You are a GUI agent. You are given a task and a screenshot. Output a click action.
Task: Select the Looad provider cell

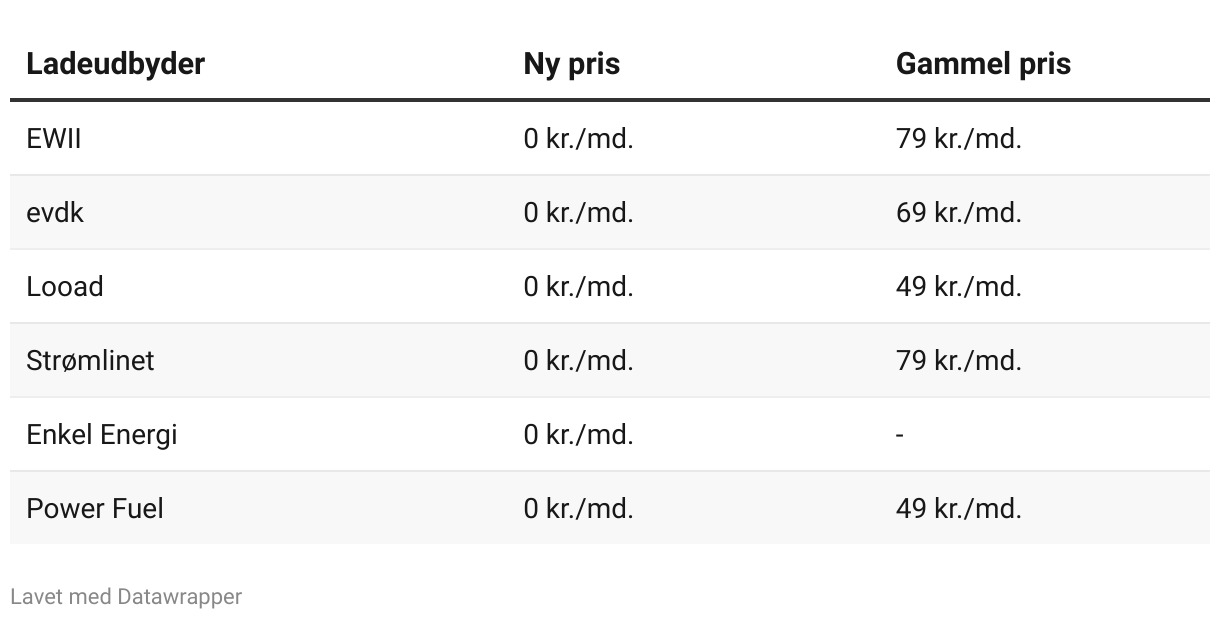65,287
